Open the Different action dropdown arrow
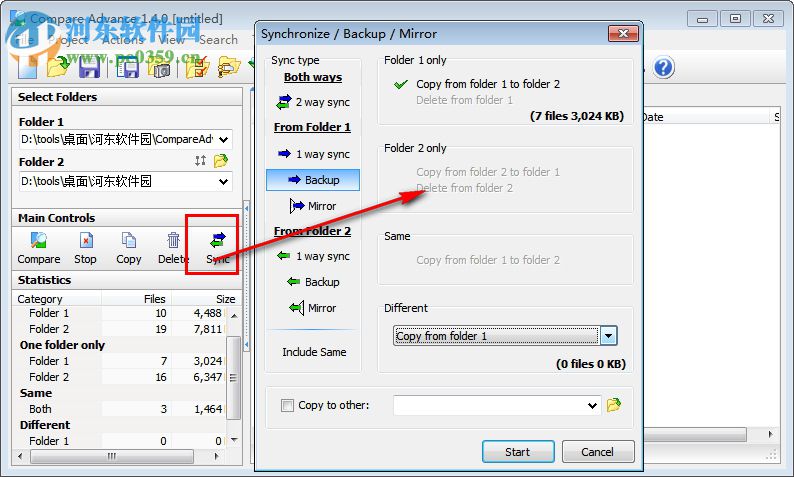 tap(608, 336)
